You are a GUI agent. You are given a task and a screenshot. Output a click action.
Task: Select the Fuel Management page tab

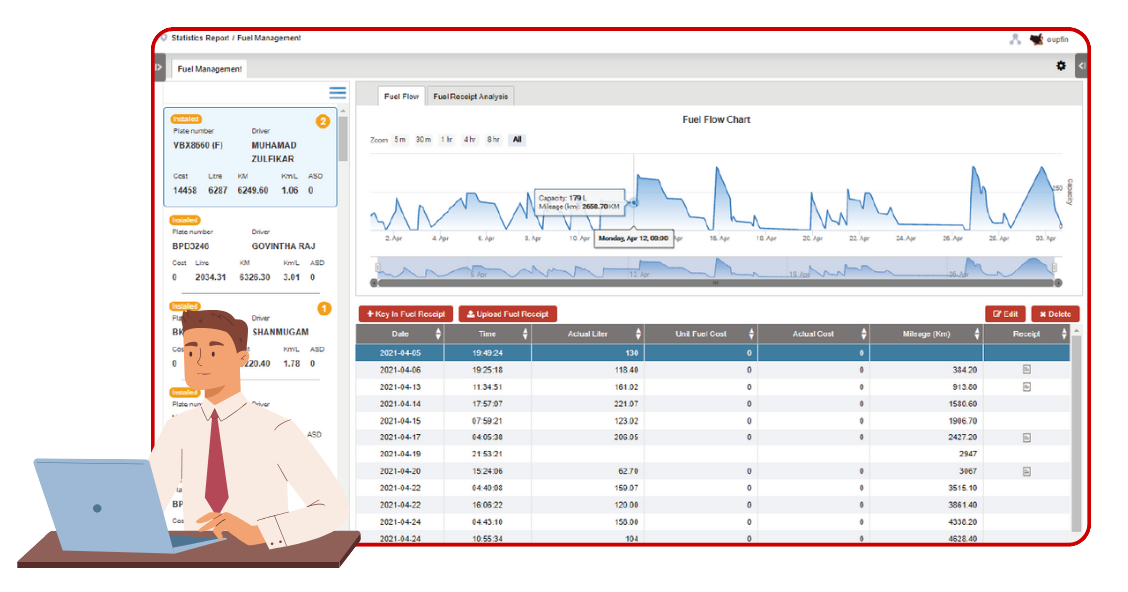point(209,69)
